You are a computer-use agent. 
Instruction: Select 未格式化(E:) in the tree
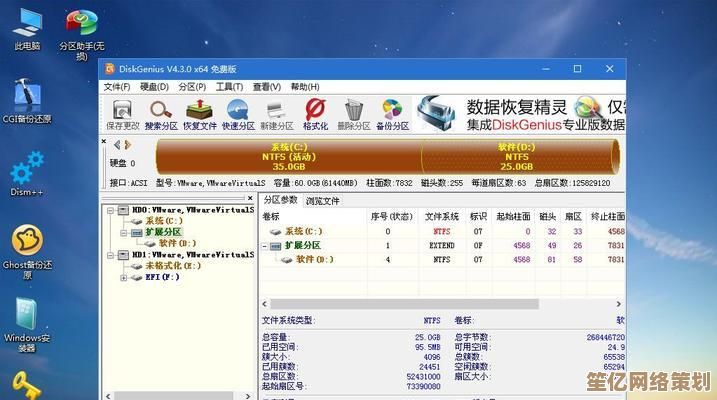(x=173, y=266)
